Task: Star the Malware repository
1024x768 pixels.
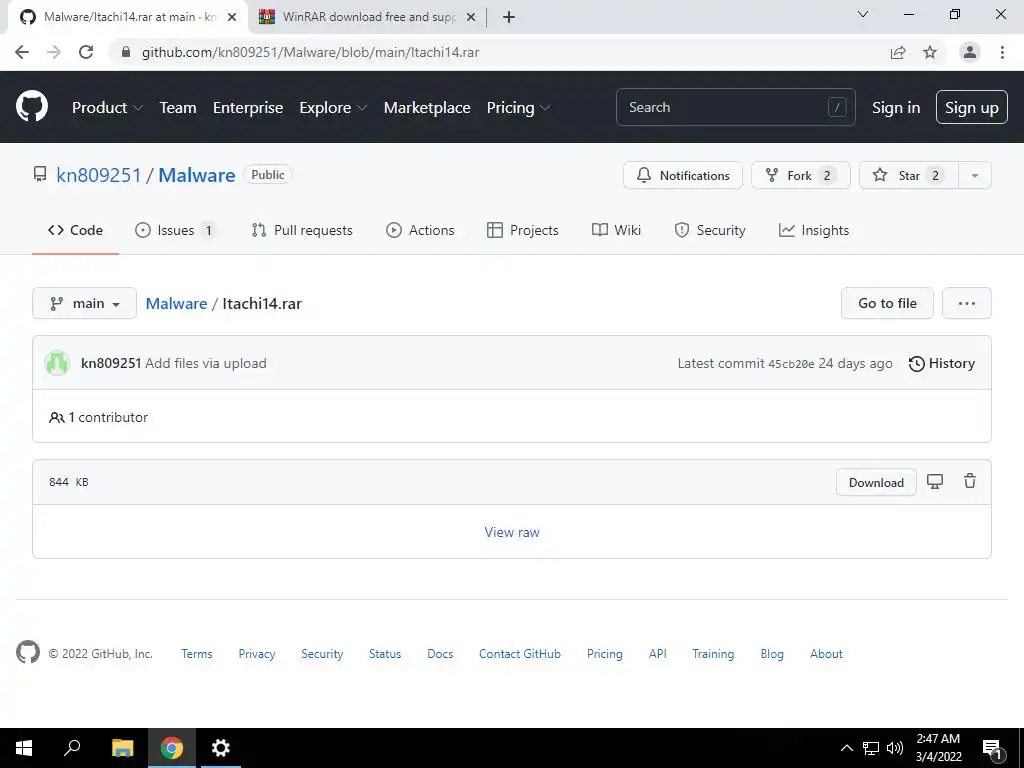Action: [x=908, y=175]
